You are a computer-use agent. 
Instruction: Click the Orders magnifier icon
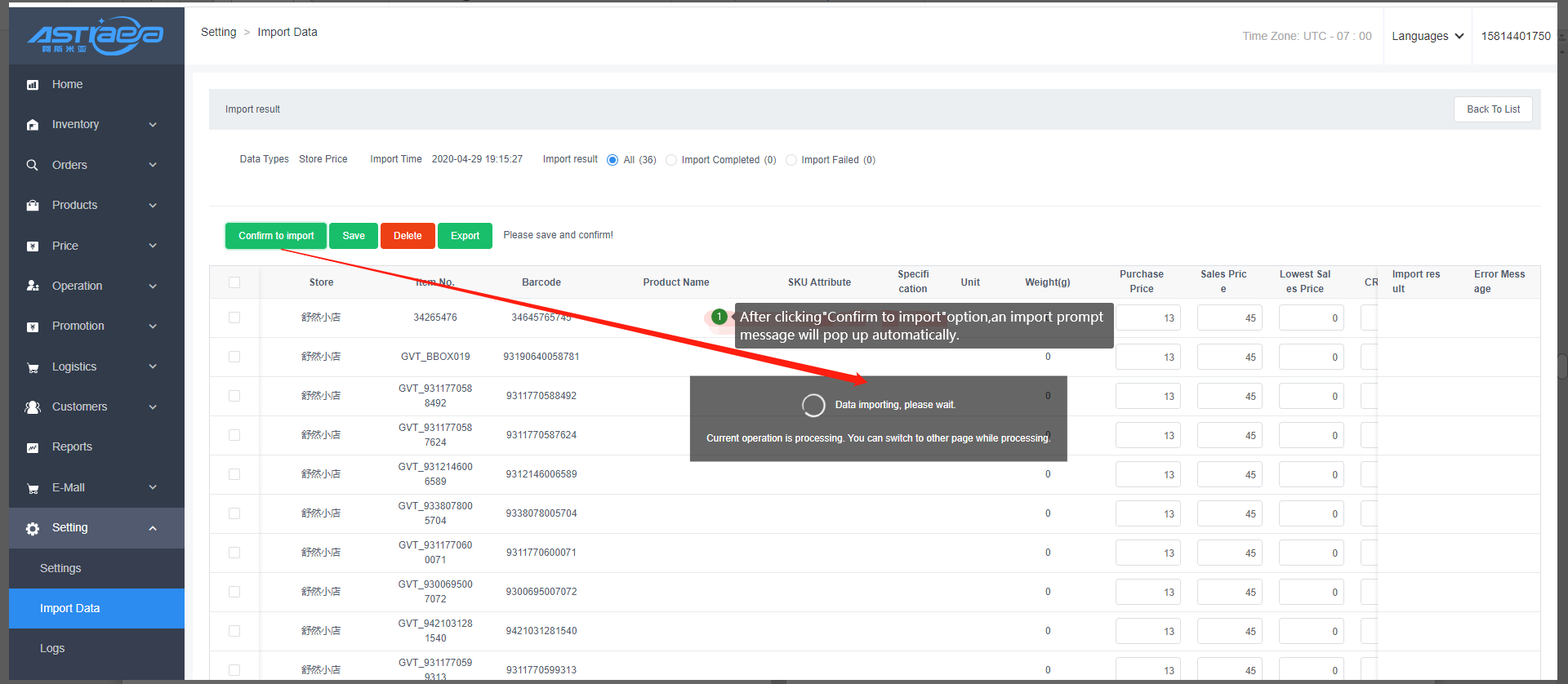coord(33,165)
